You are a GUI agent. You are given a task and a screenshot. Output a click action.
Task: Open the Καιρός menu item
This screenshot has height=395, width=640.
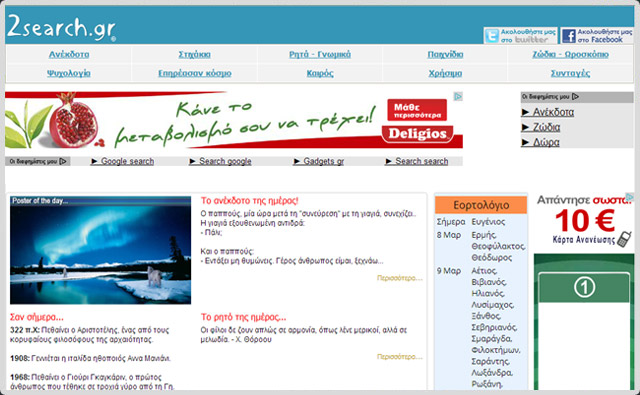pyautogui.click(x=320, y=73)
